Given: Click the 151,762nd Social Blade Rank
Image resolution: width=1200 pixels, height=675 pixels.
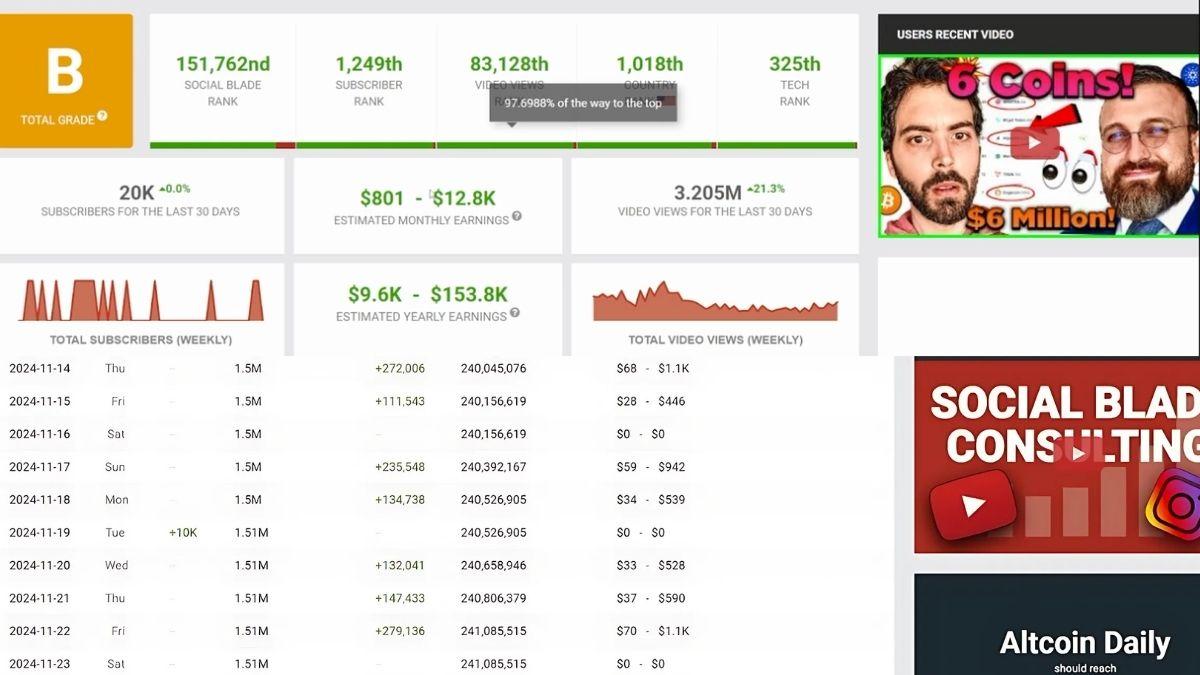Looking at the screenshot, I should (x=223, y=64).
